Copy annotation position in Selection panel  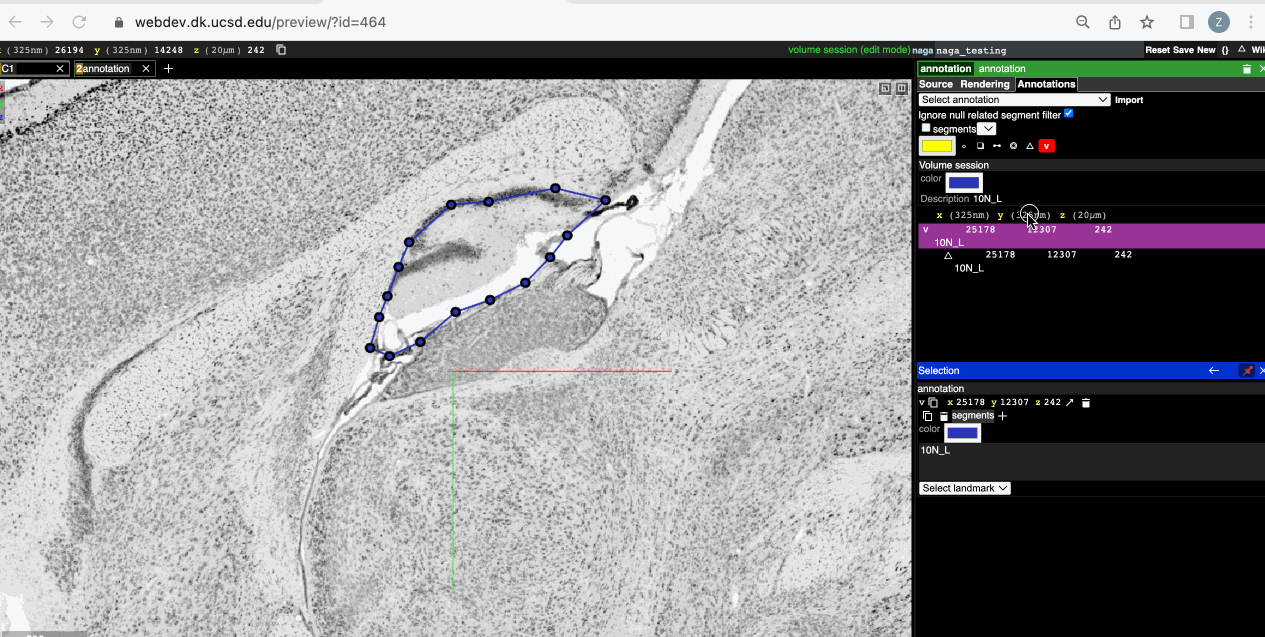[x=933, y=402]
